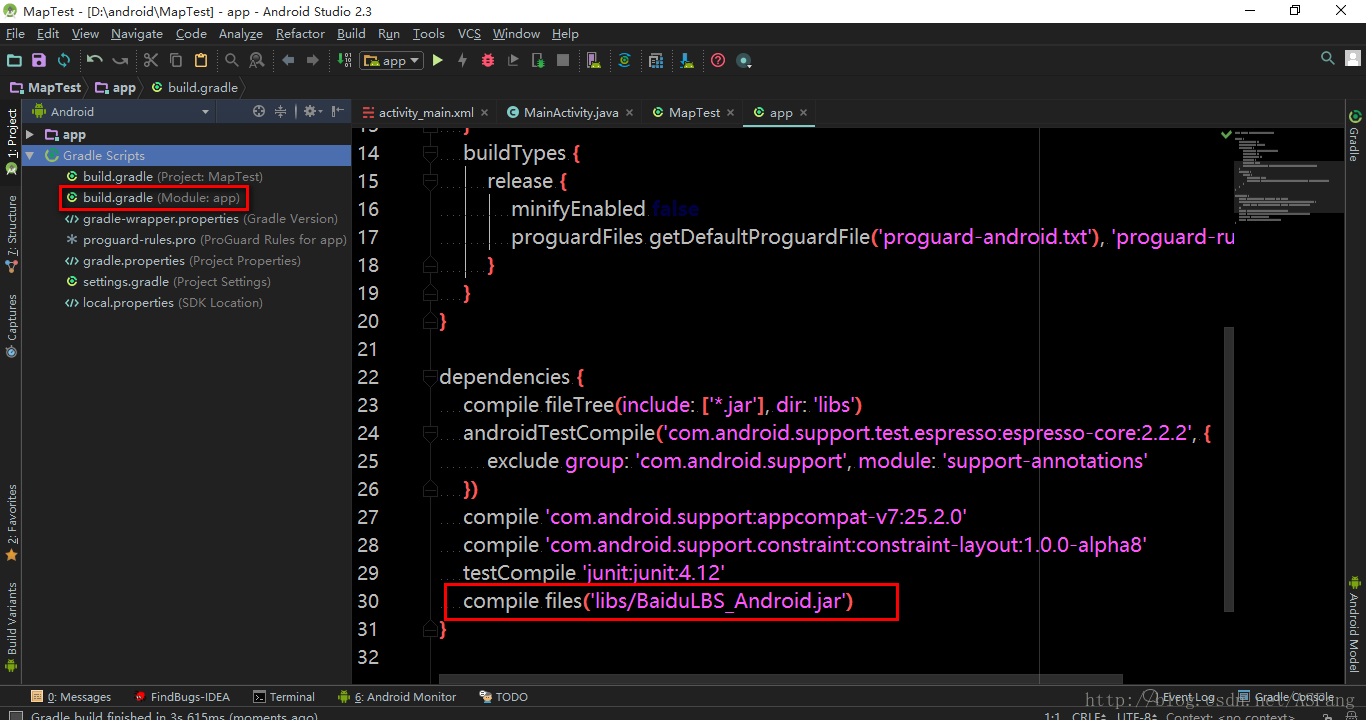Click the Synchronize toolbar icon
This screenshot has width=1366, height=720.
pyautogui.click(x=64, y=60)
